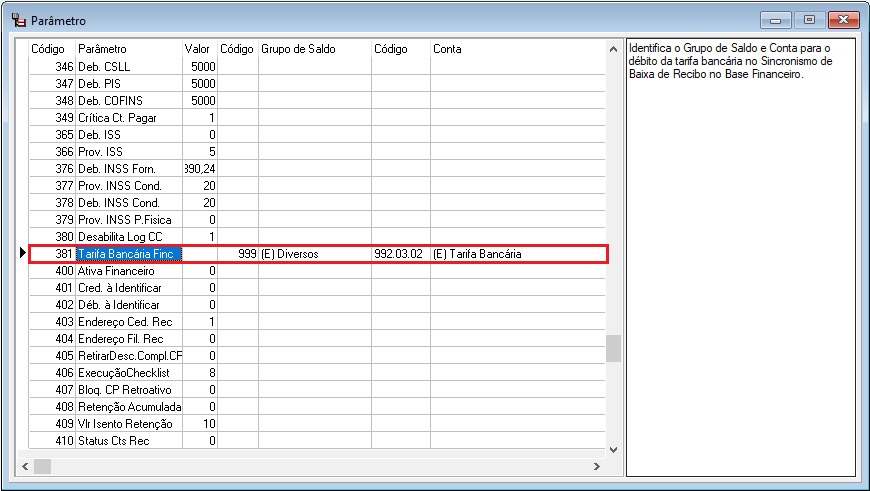Viewport: 870px width, 491px height.
Task: Select the (E) Diversos balance group cell
Action: (x=314, y=254)
